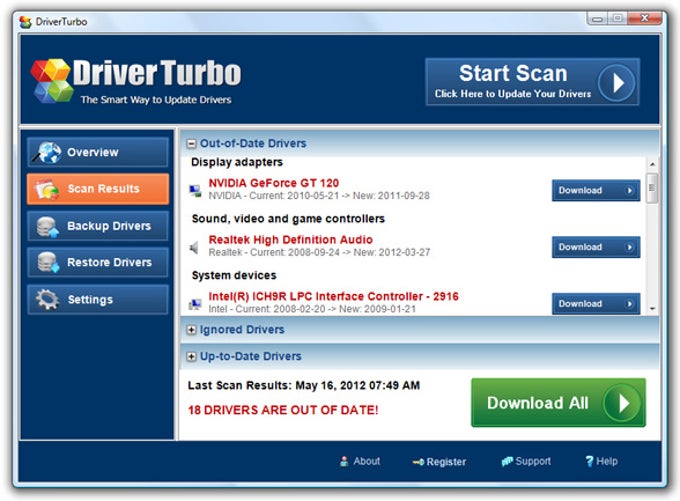Select the NVIDIA GeForce GT 120 entry
Image resolution: width=680 pixels, height=501 pixels.
click(x=274, y=183)
